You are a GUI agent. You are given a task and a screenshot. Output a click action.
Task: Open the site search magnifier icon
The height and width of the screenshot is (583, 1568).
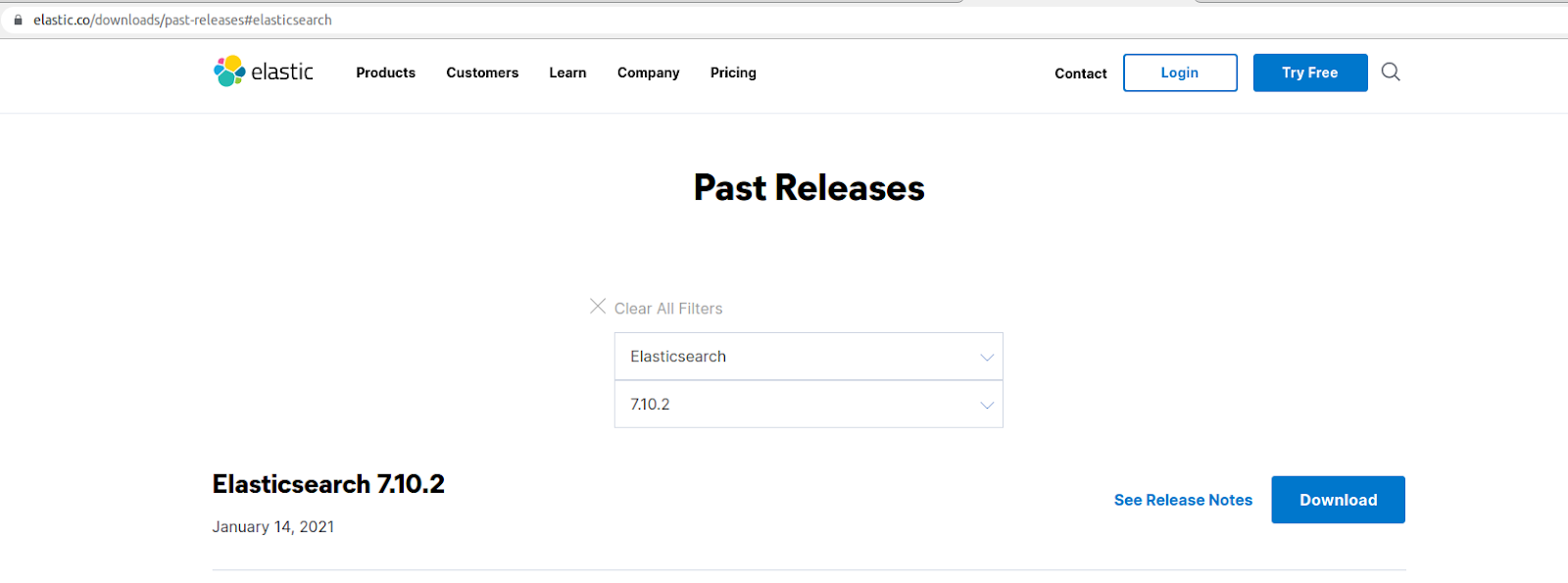click(x=1391, y=72)
